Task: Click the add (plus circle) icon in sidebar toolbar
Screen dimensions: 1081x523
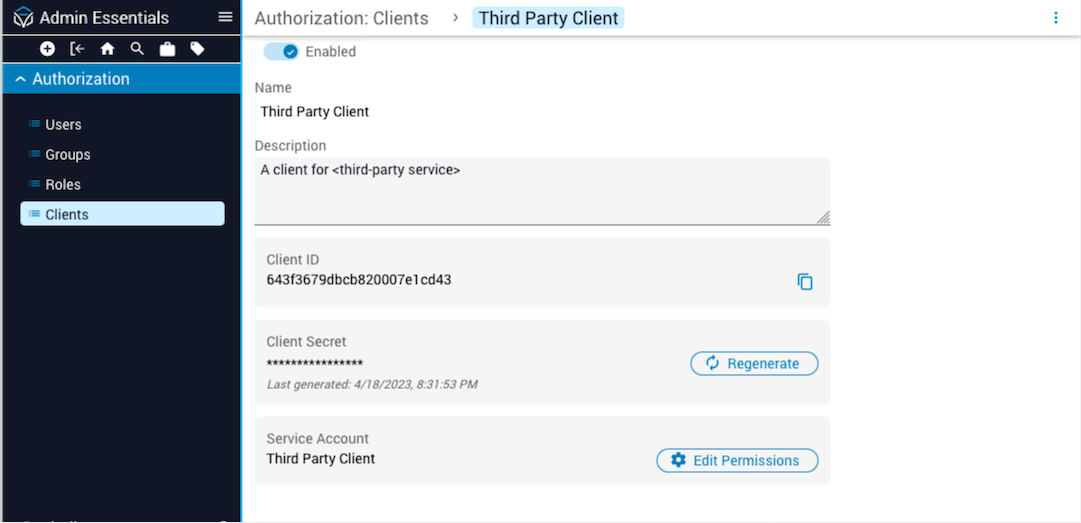Action: [x=47, y=49]
